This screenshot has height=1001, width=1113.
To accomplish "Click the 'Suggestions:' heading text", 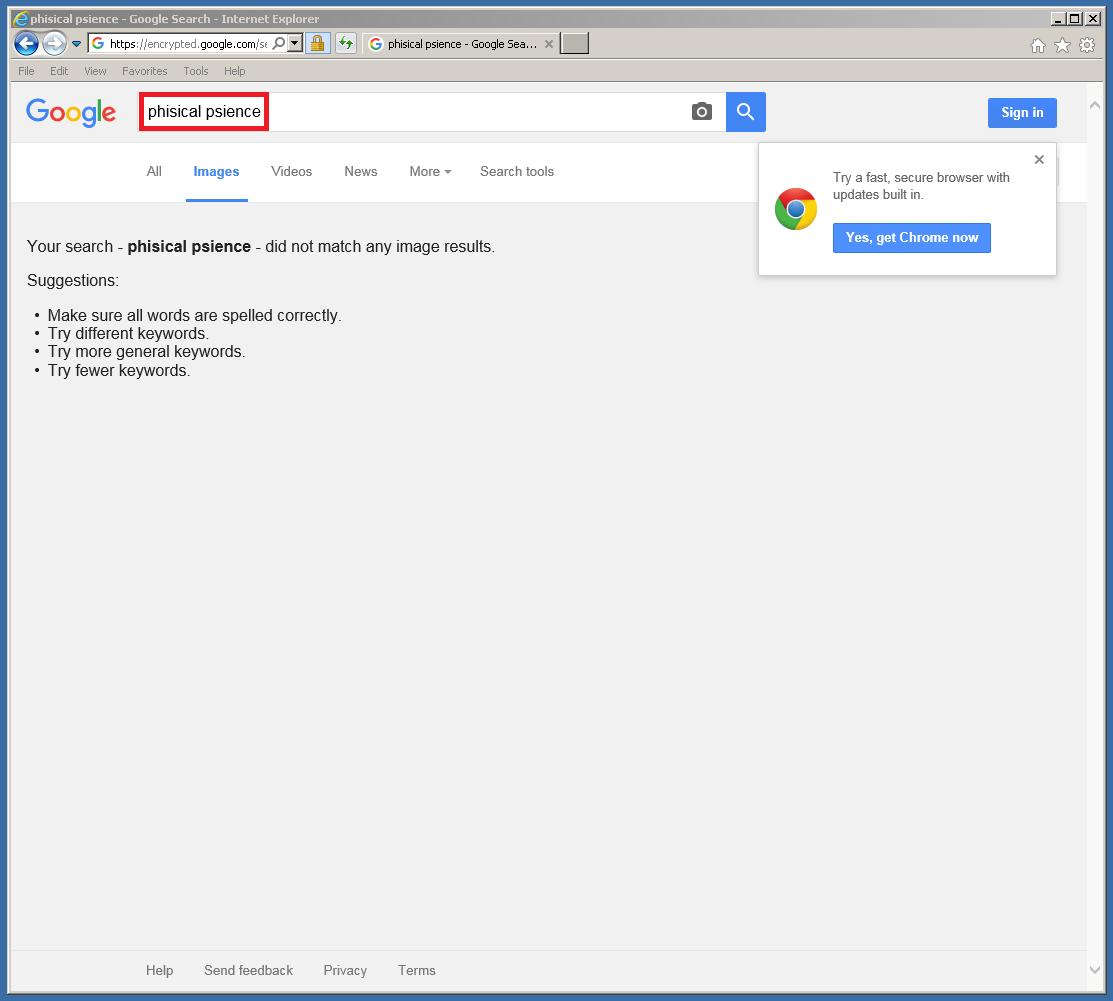I will (x=73, y=280).
